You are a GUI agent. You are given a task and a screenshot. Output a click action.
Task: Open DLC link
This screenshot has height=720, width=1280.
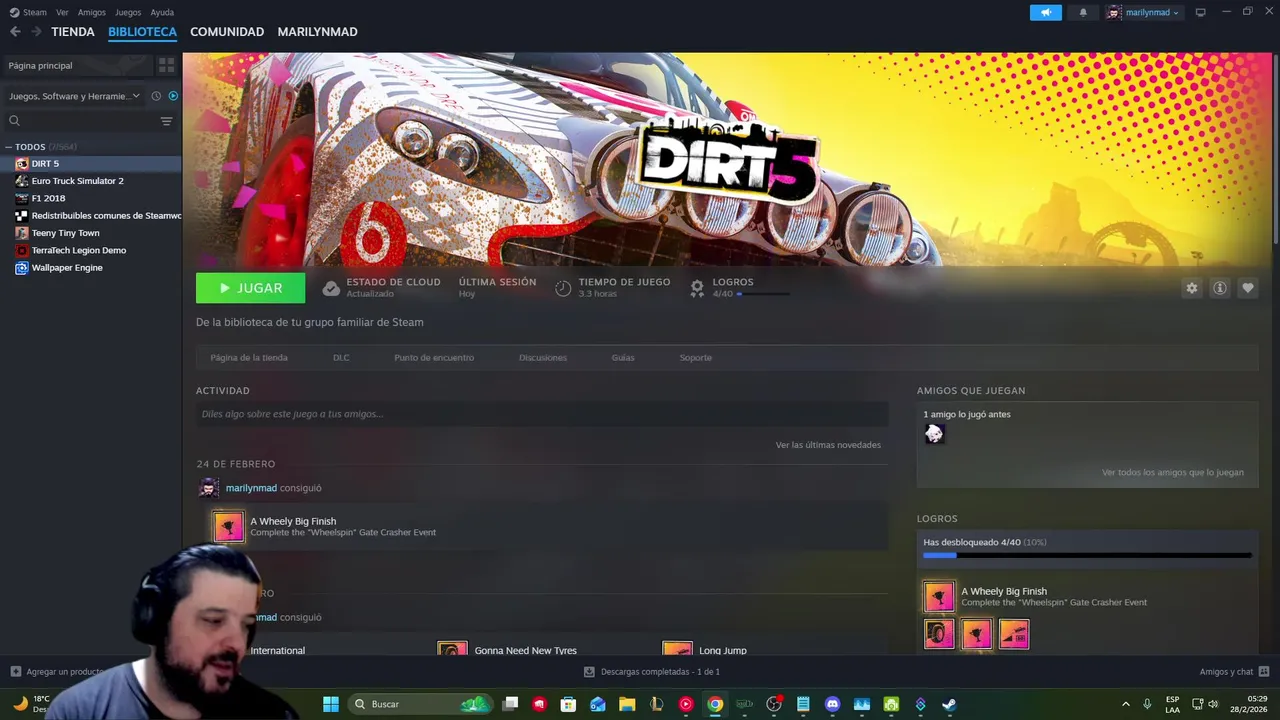[341, 357]
